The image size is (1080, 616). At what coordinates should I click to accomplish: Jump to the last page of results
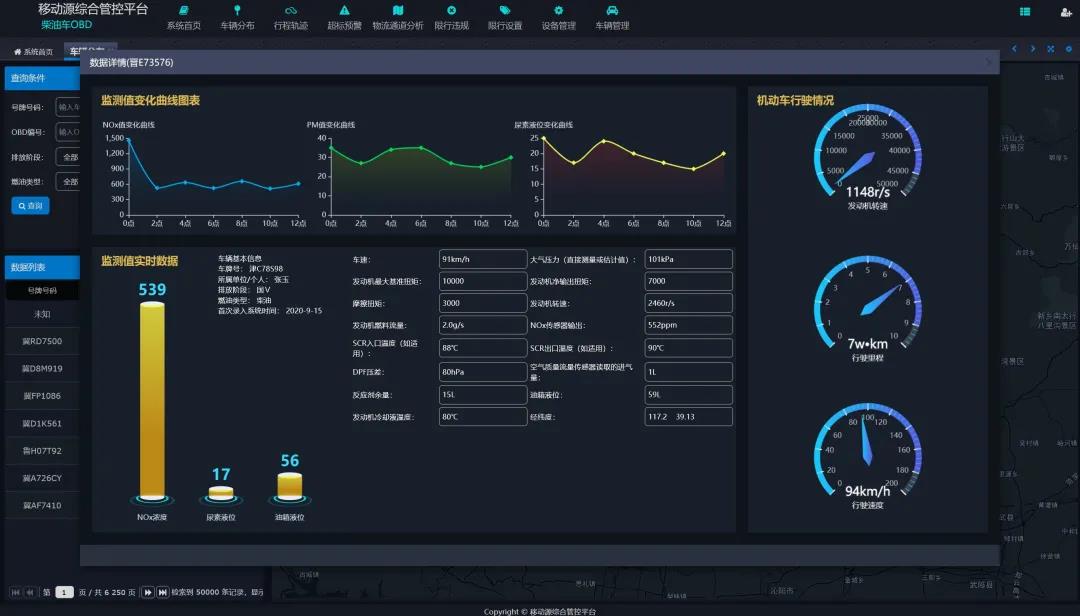click(x=162, y=592)
